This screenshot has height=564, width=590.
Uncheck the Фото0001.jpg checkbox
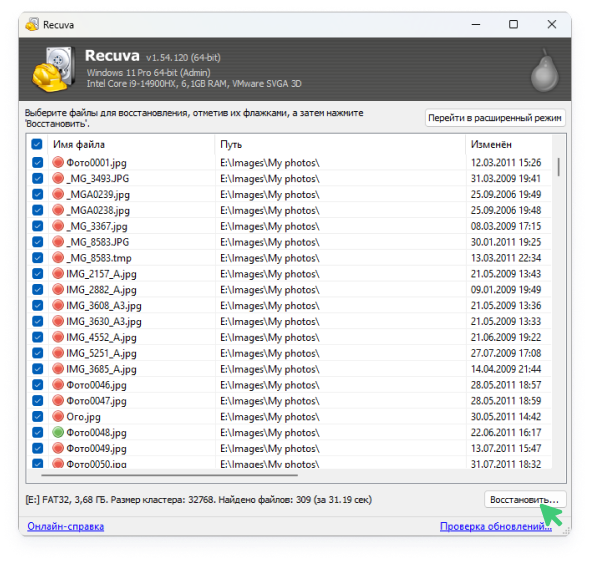(x=38, y=162)
